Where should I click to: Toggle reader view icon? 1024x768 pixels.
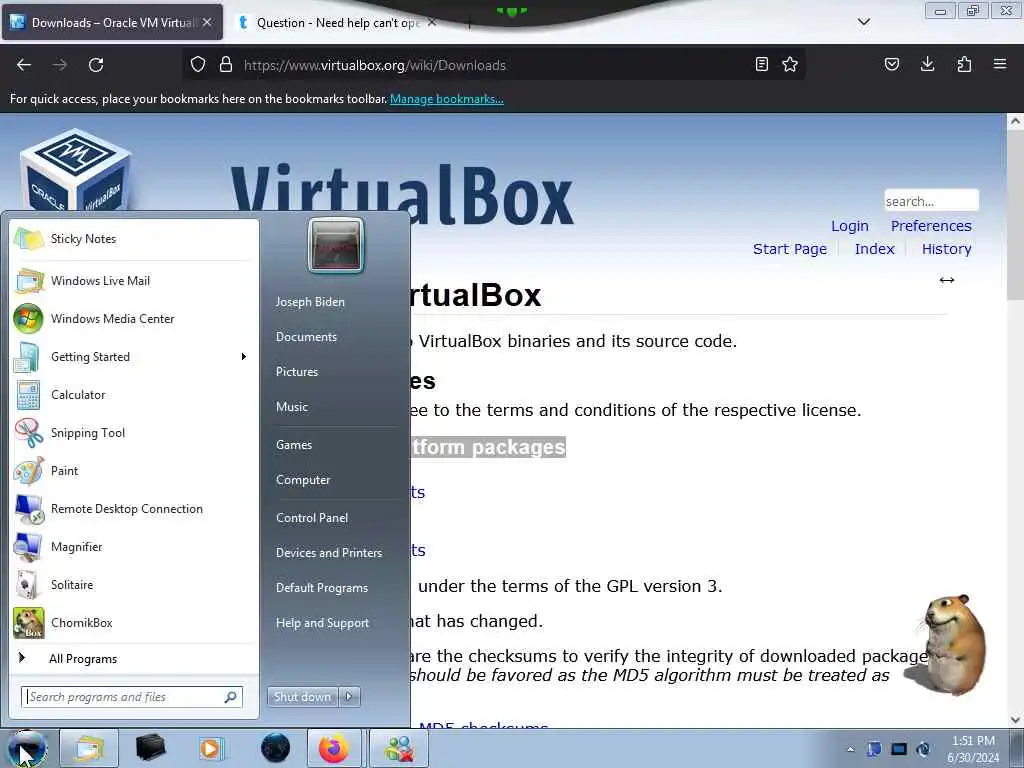pyautogui.click(x=761, y=65)
